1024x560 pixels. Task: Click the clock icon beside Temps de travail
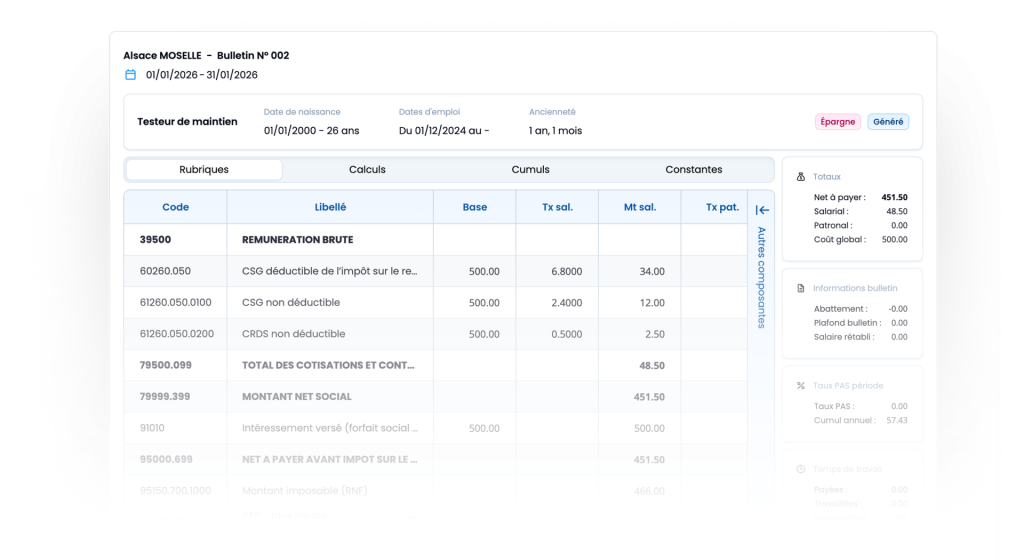(801, 469)
